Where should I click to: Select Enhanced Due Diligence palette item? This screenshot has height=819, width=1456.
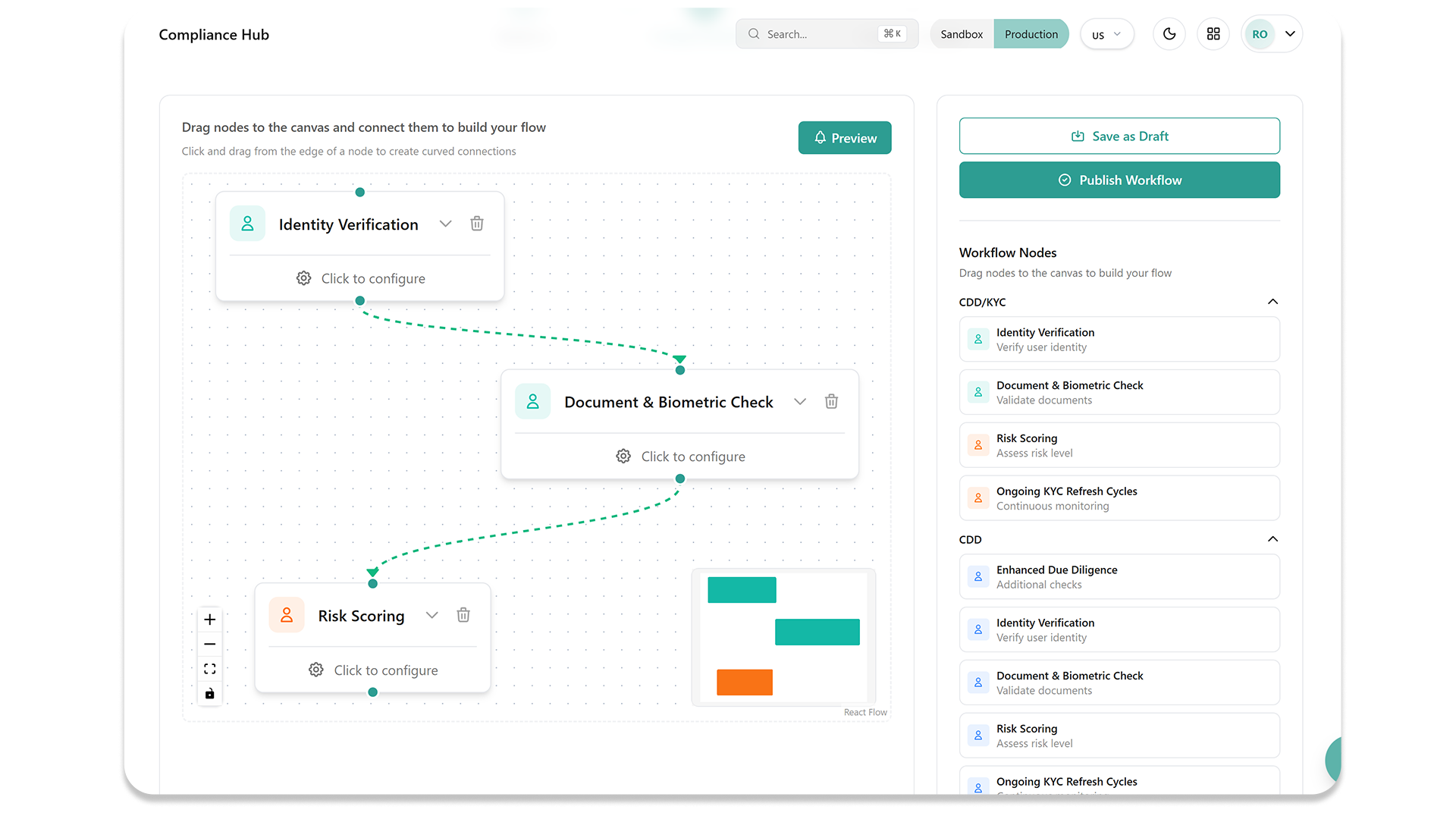pyautogui.click(x=1119, y=576)
